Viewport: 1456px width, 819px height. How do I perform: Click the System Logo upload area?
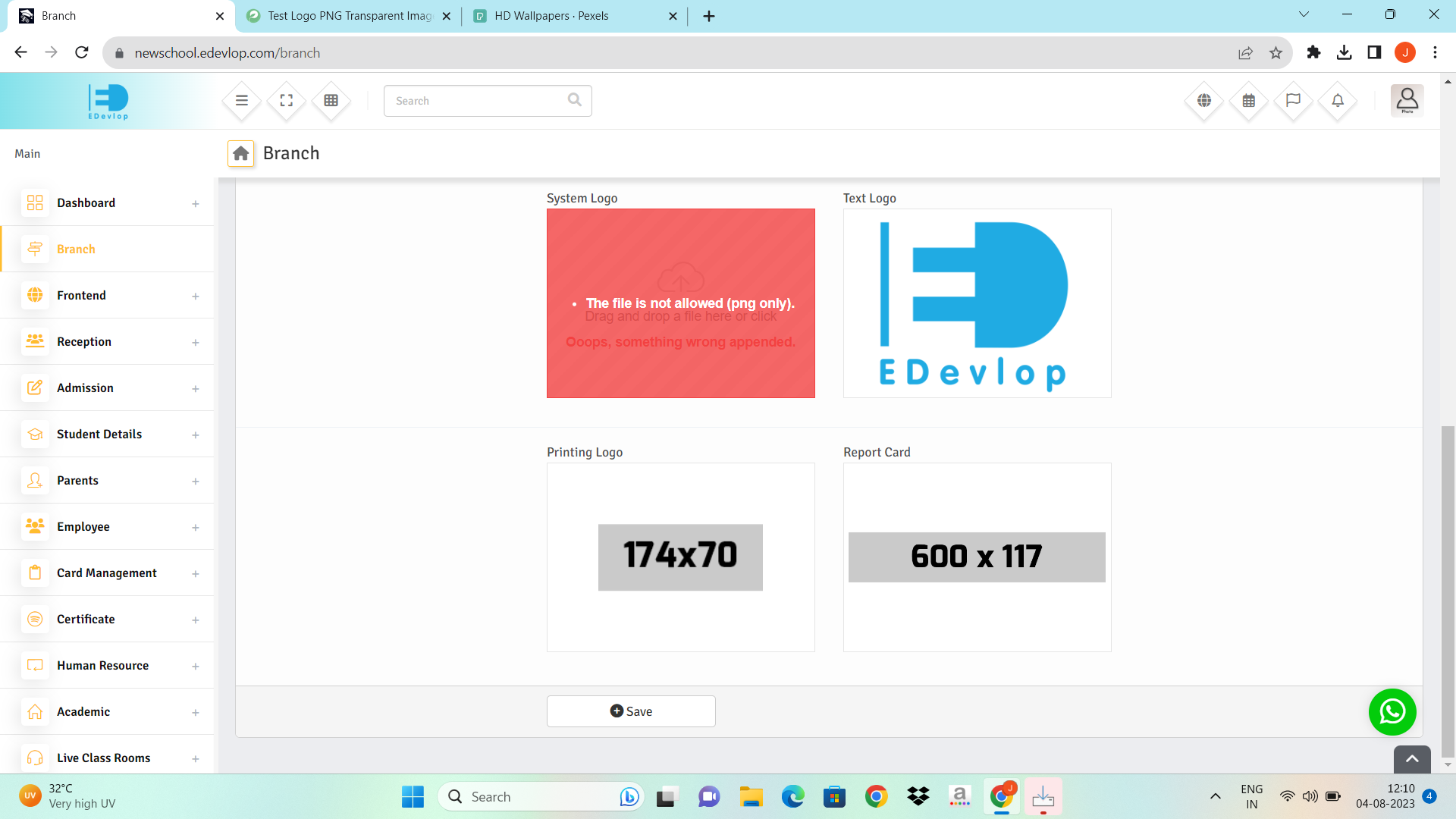tap(681, 303)
